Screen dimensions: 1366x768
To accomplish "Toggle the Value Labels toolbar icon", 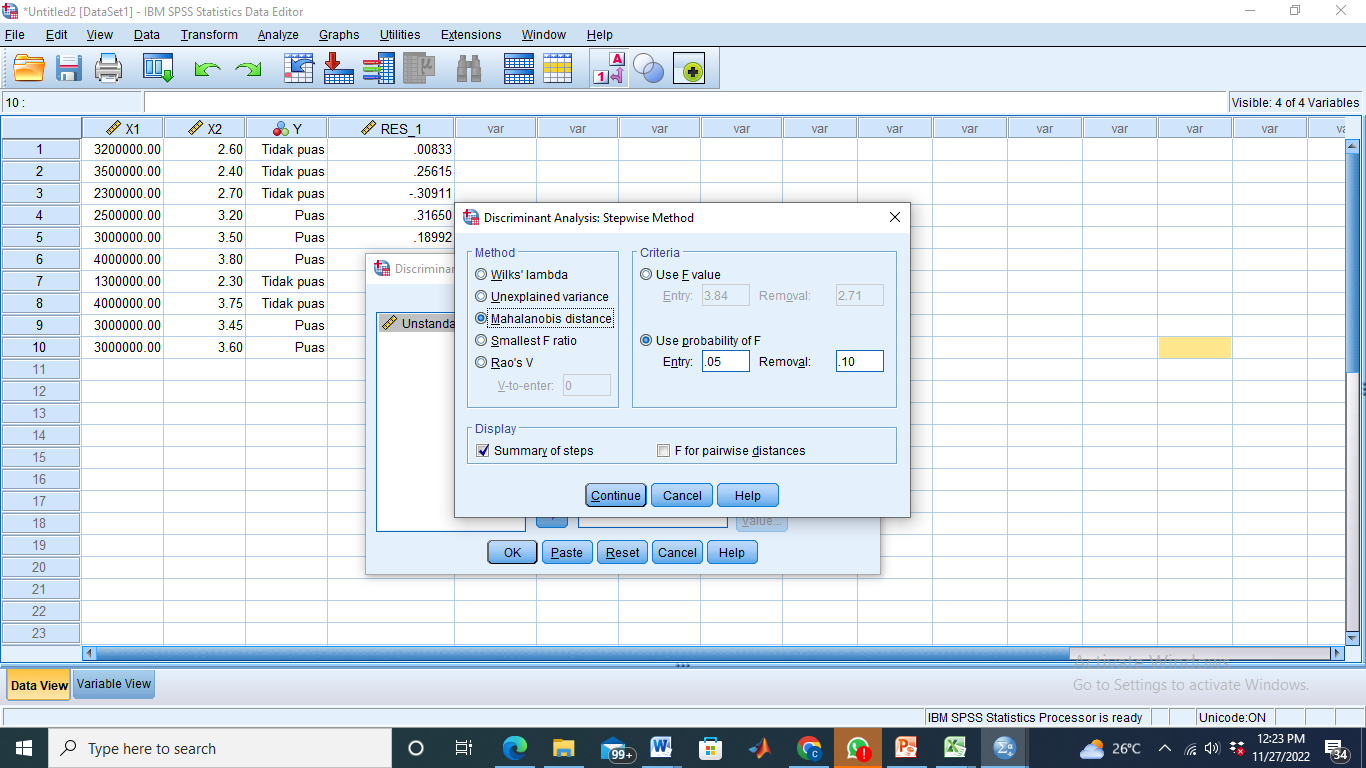I will point(610,68).
